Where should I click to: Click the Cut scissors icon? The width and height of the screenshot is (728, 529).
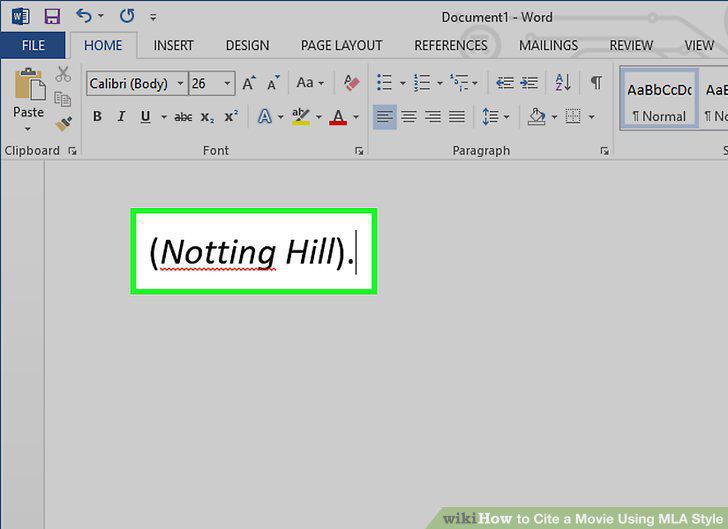63,74
